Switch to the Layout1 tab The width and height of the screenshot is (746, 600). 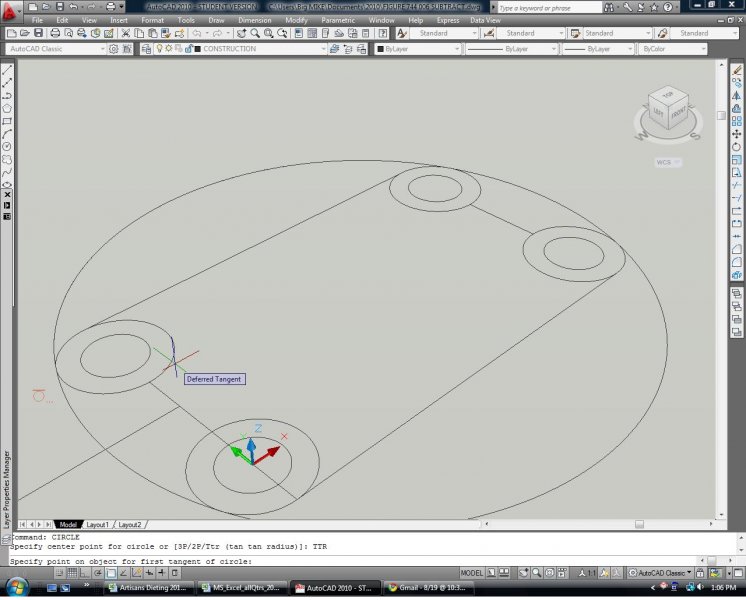(97, 524)
